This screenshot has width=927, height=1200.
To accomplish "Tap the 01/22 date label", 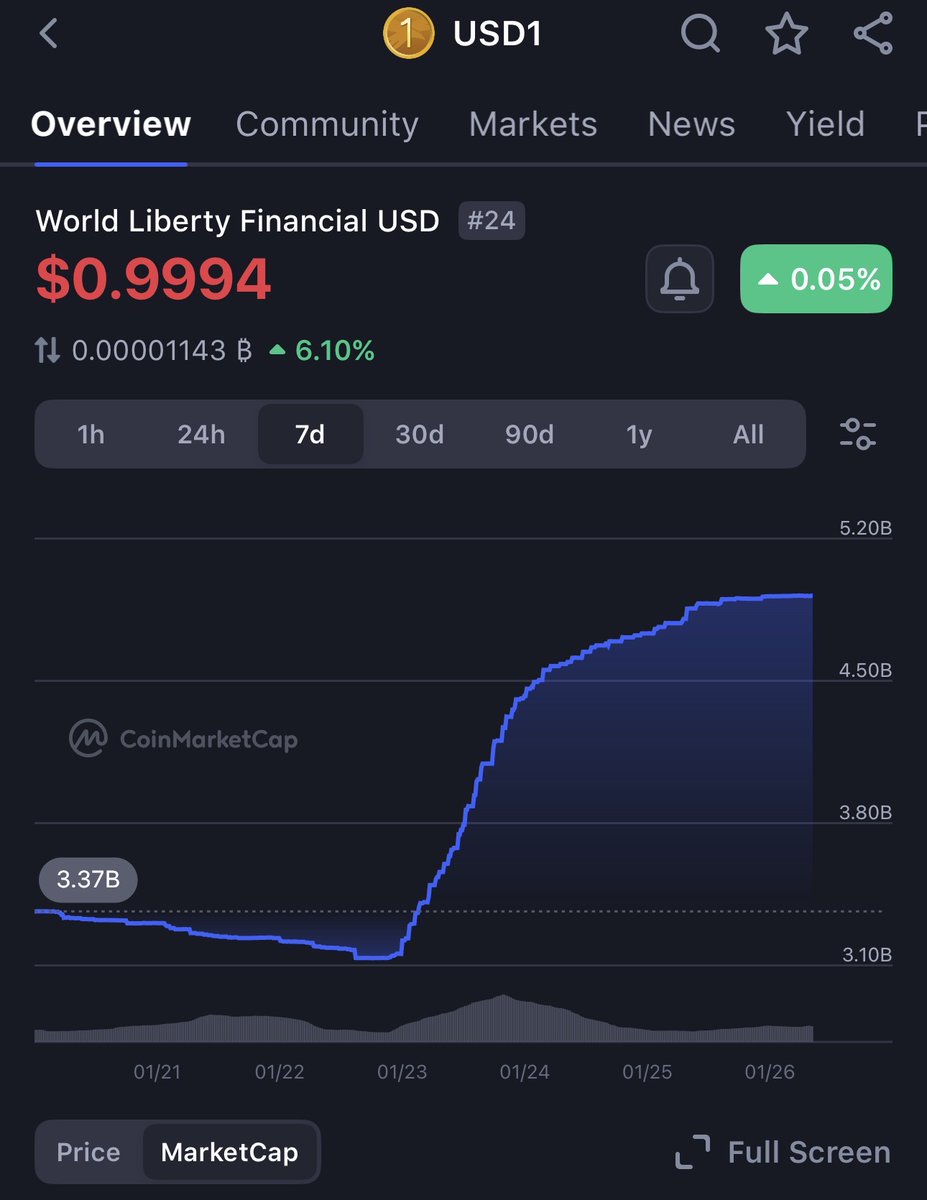I will pos(279,1072).
